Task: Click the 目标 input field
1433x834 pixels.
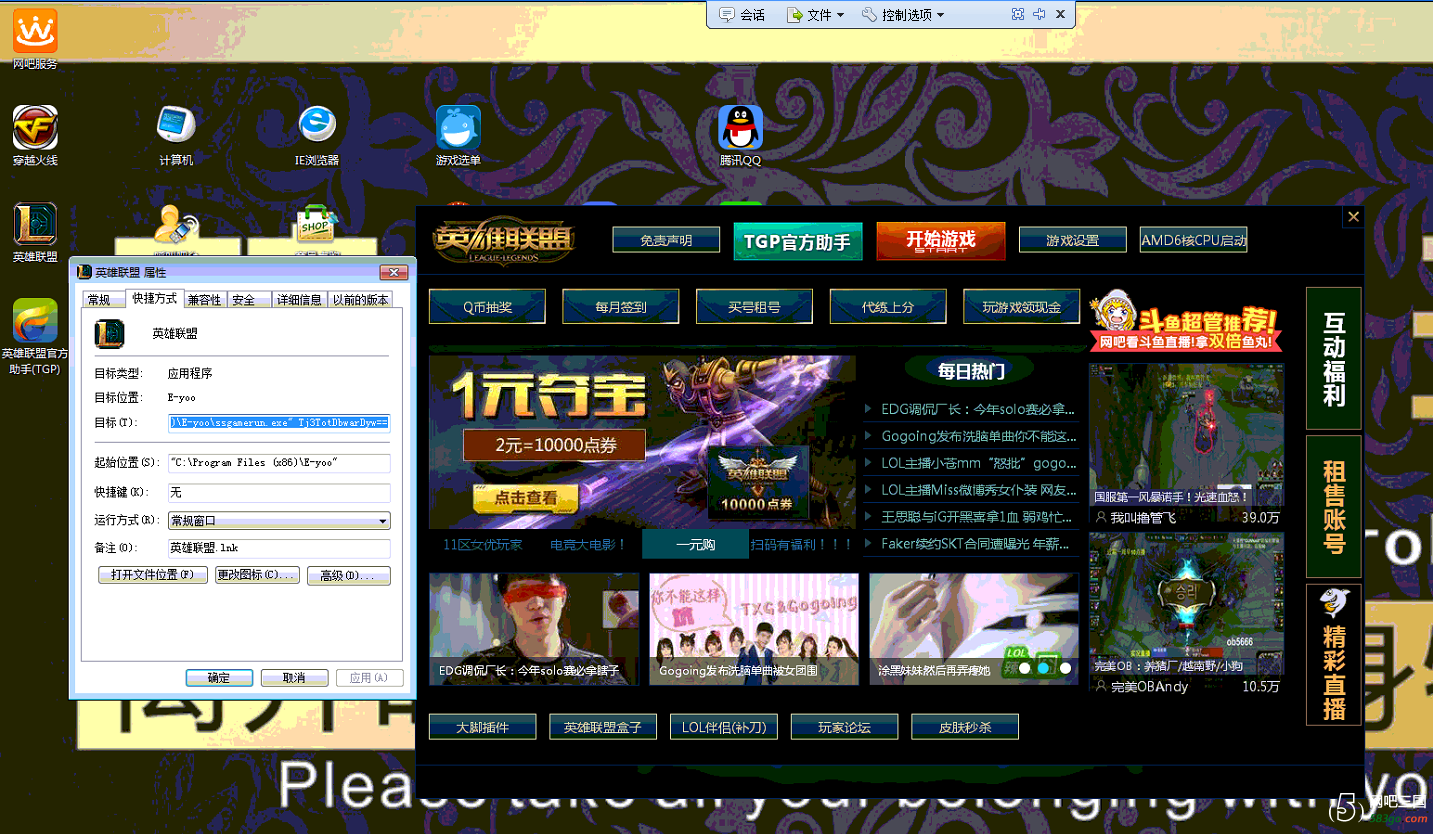Action: pos(279,423)
